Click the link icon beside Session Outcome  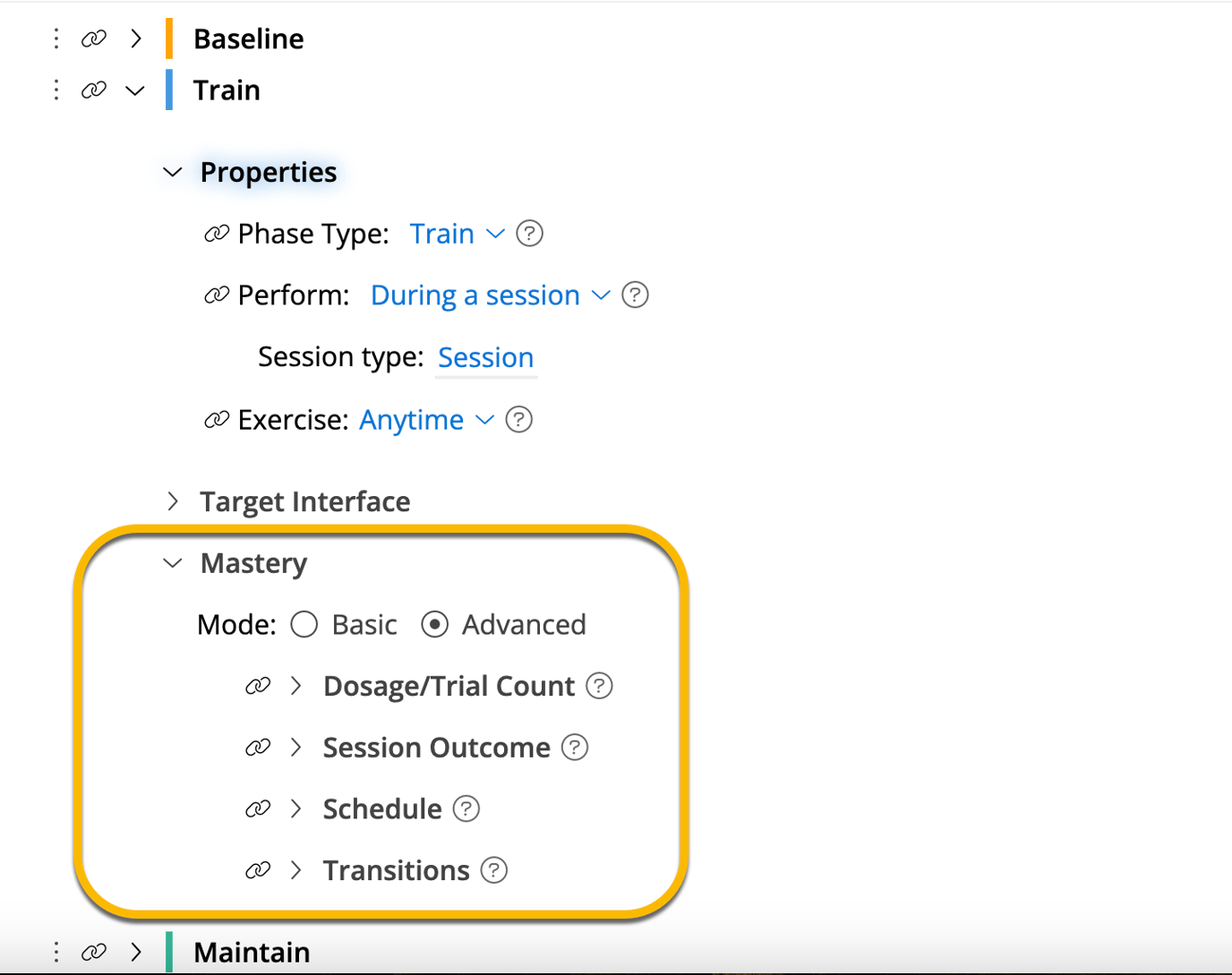click(x=258, y=747)
